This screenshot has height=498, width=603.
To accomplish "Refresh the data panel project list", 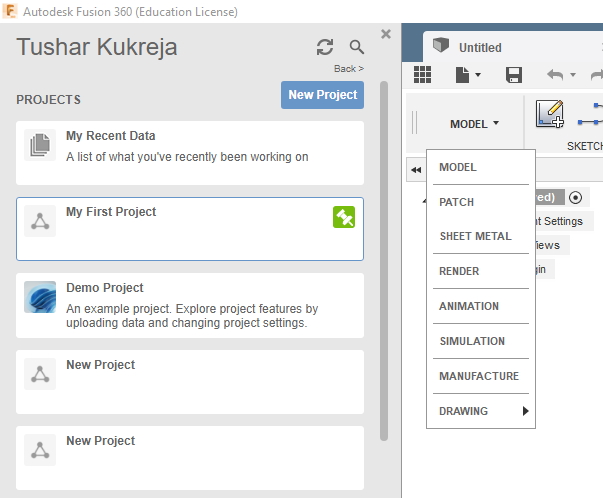I will [325, 47].
